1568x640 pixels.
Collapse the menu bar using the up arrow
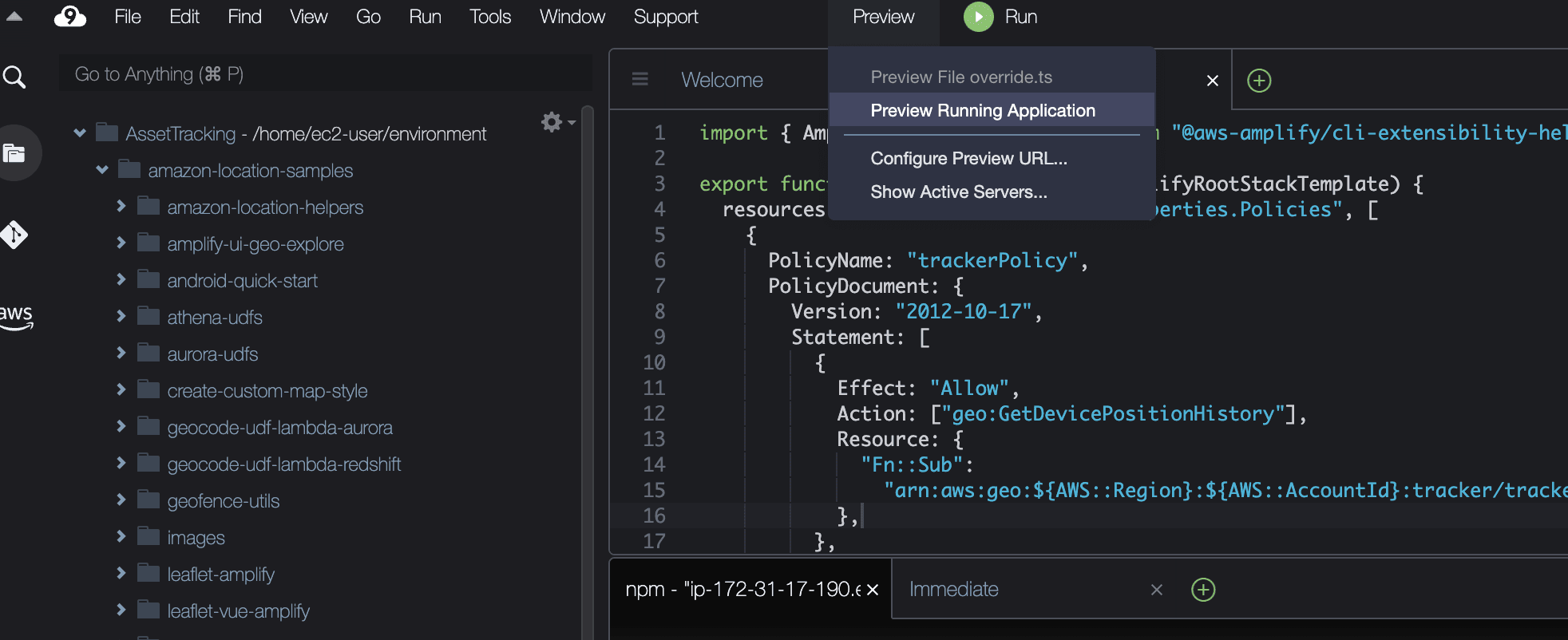(14, 16)
